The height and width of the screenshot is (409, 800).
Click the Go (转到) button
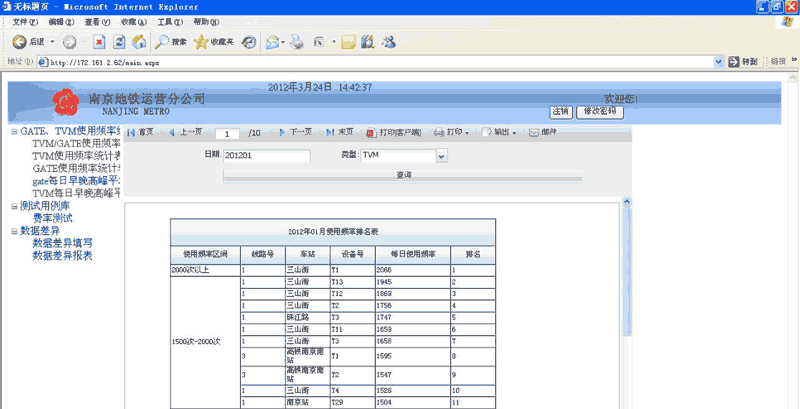pyautogui.click(x=743, y=62)
